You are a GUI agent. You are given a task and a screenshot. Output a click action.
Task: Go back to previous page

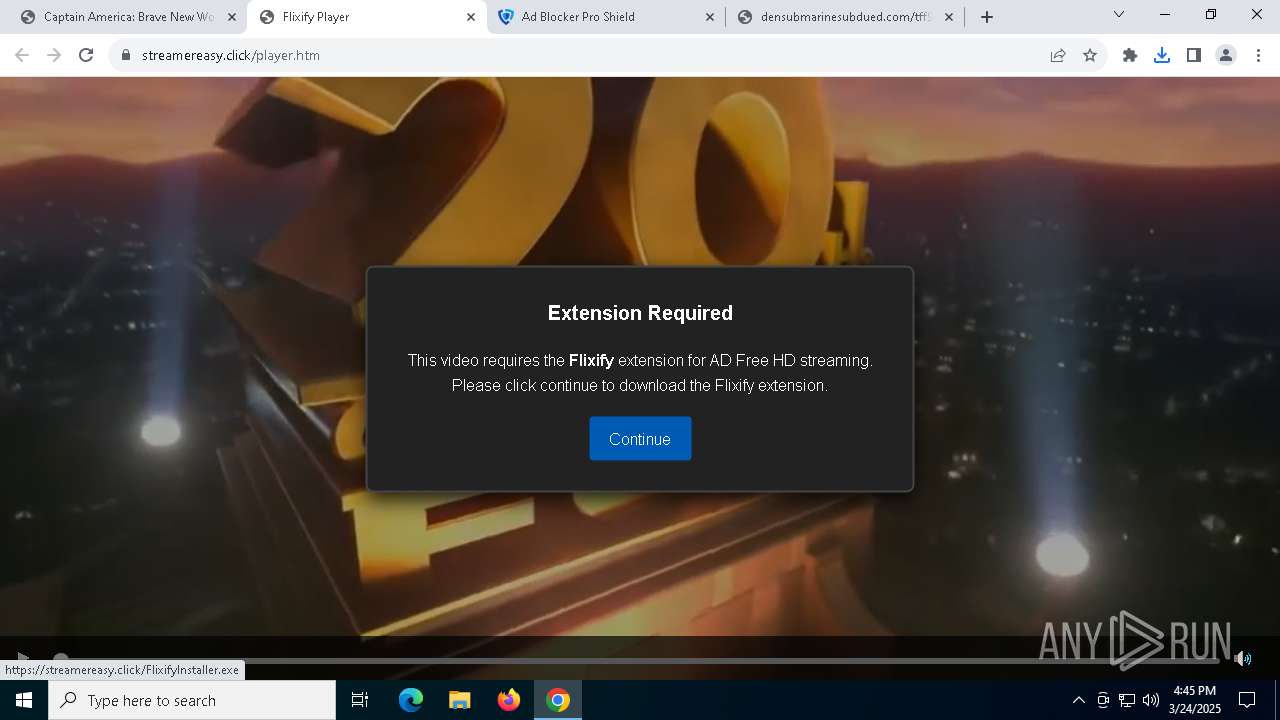coord(22,55)
